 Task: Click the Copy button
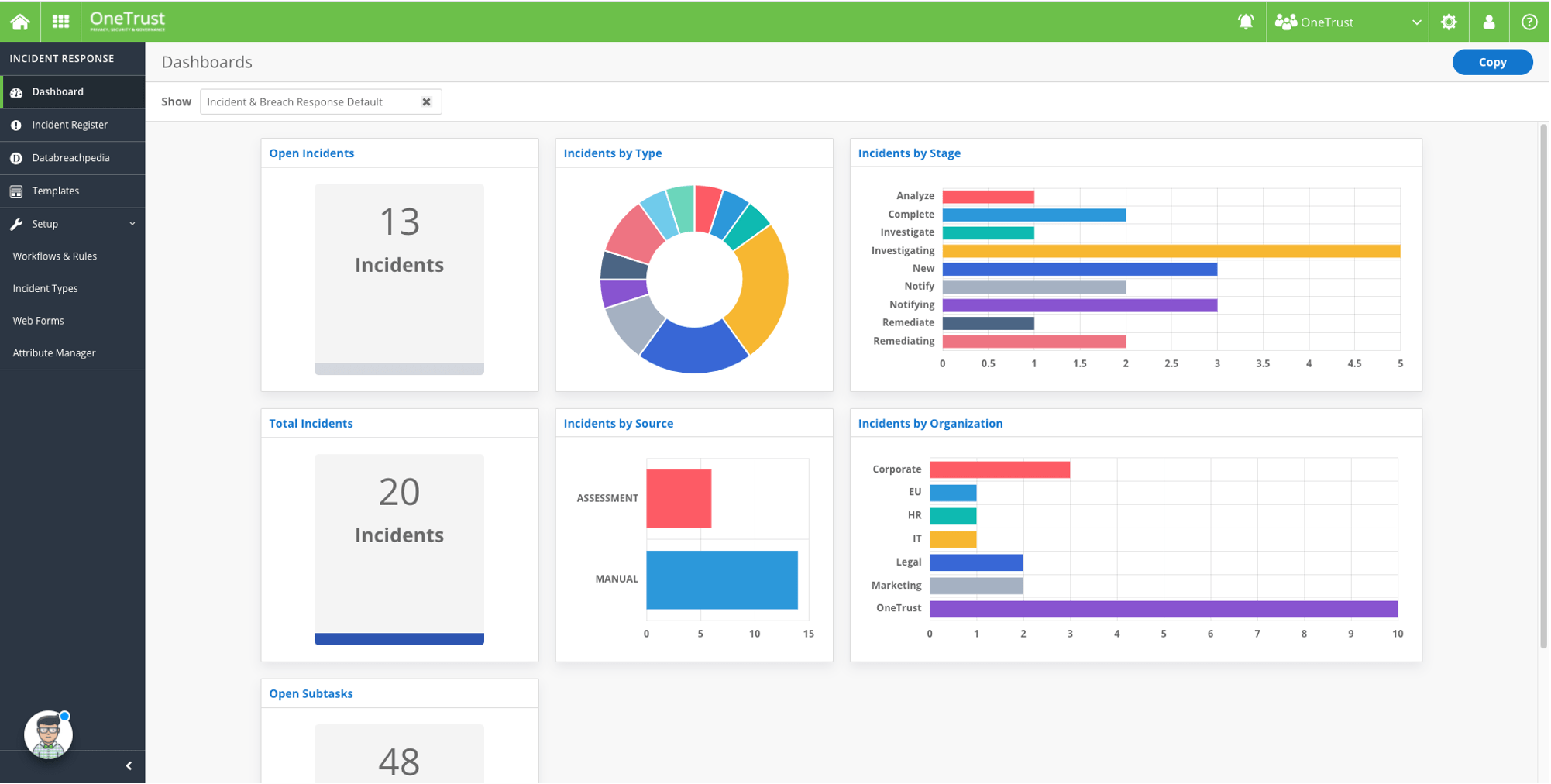1492,62
